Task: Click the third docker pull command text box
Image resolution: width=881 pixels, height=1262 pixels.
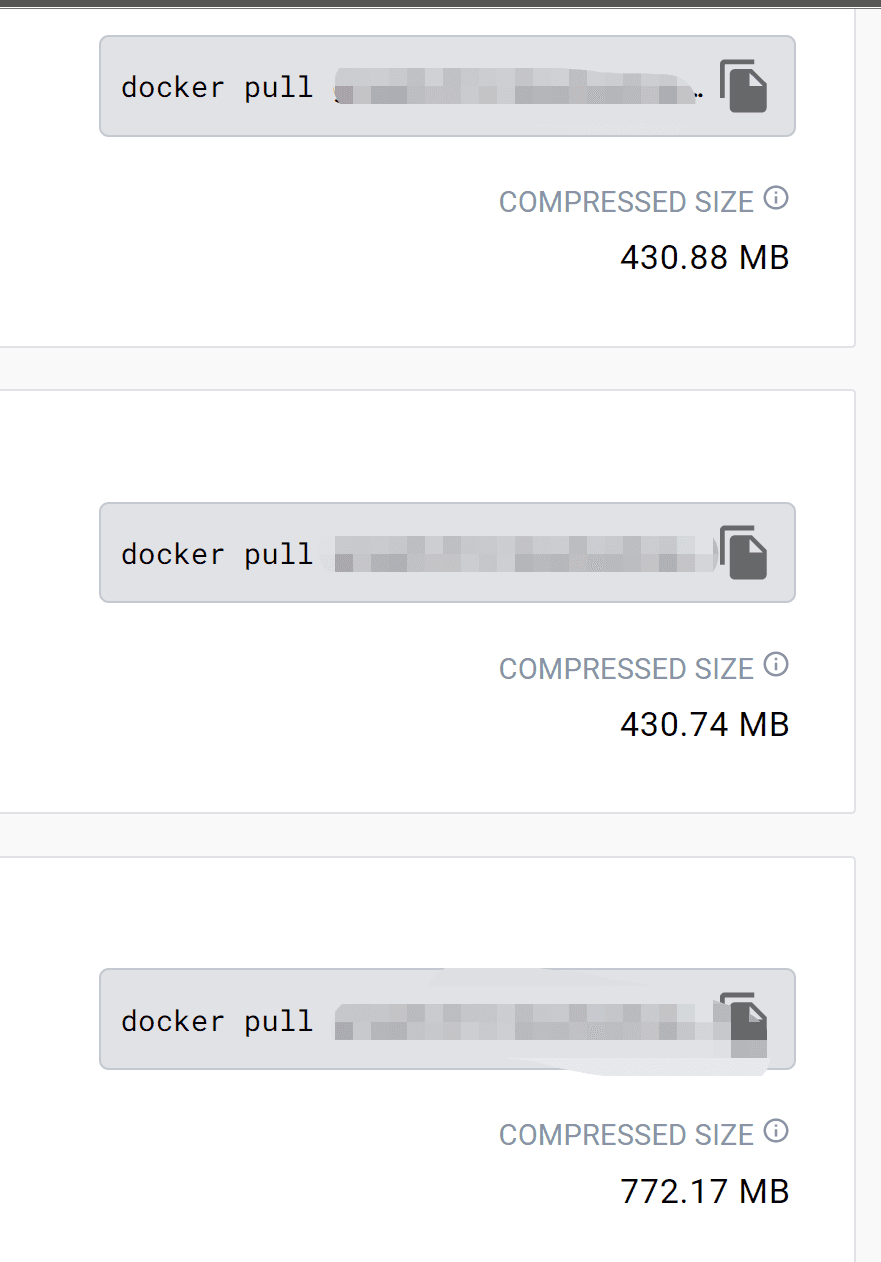Action: point(447,1019)
